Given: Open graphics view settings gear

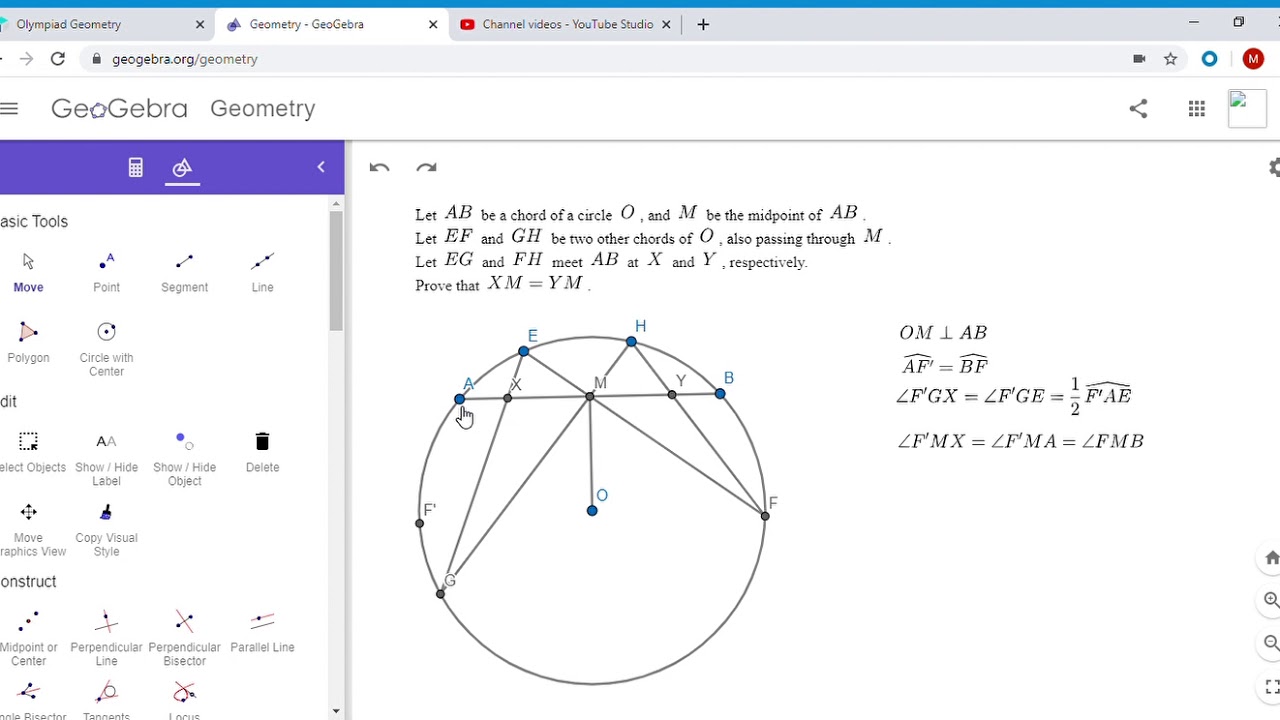Looking at the screenshot, I should [x=1273, y=168].
